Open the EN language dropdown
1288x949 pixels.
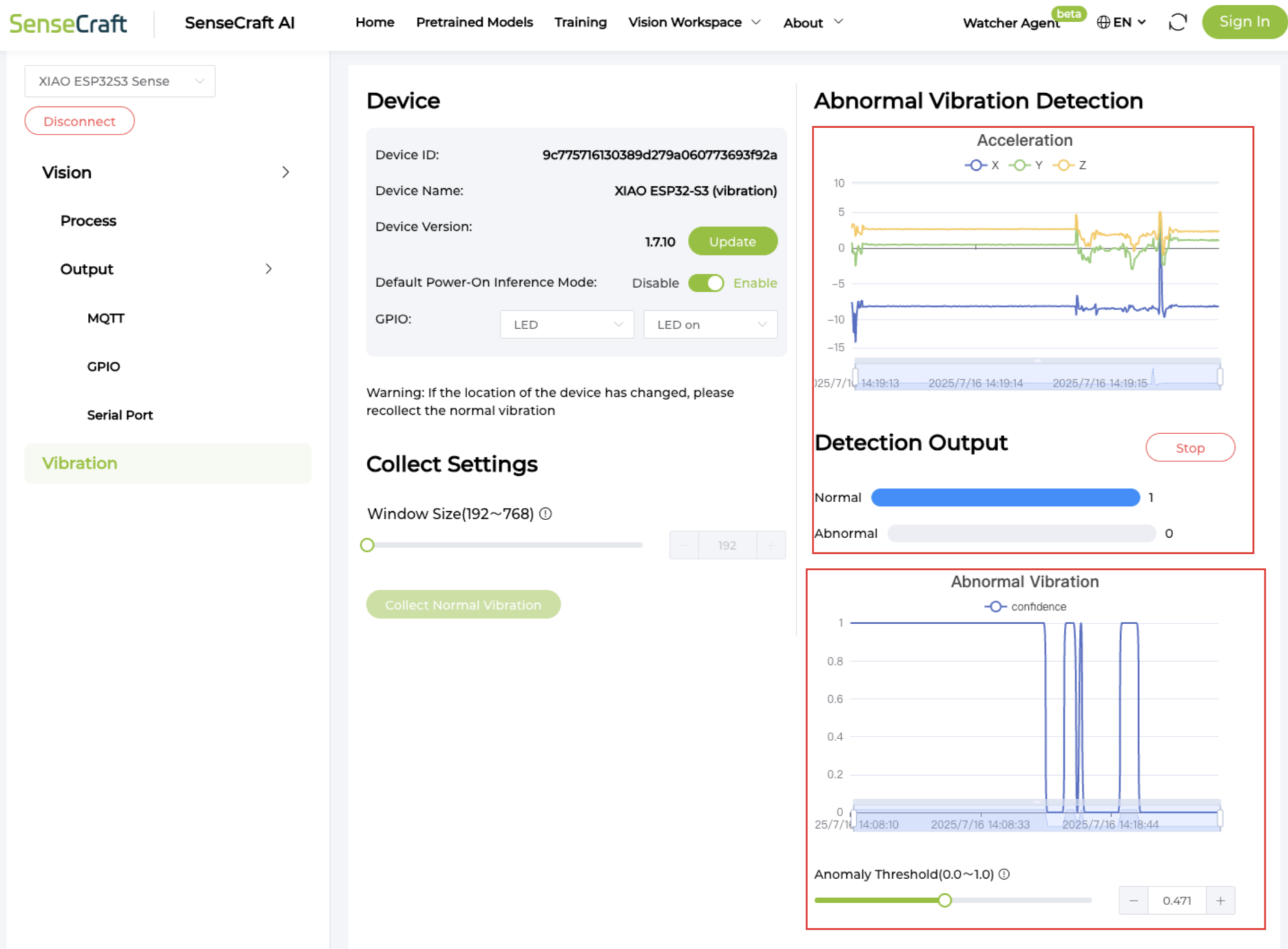tap(1121, 22)
